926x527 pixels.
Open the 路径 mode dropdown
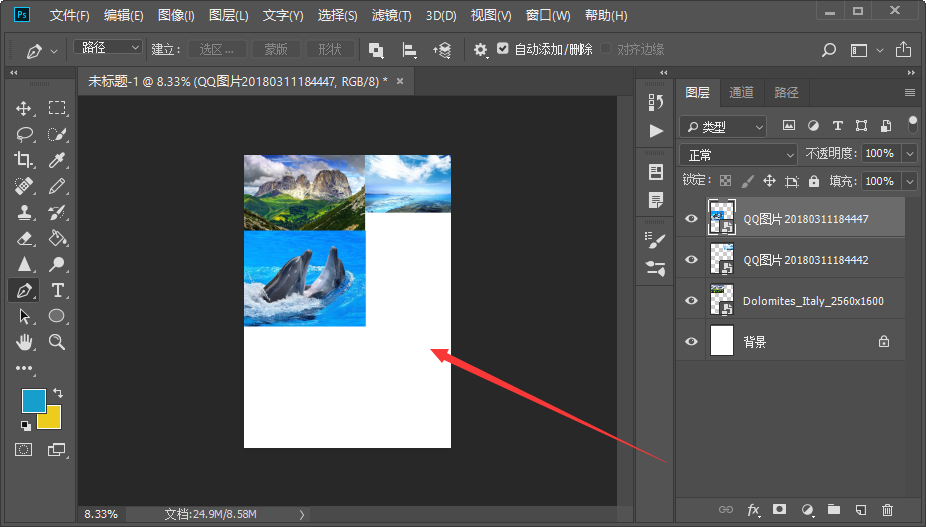tap(107, 47)
